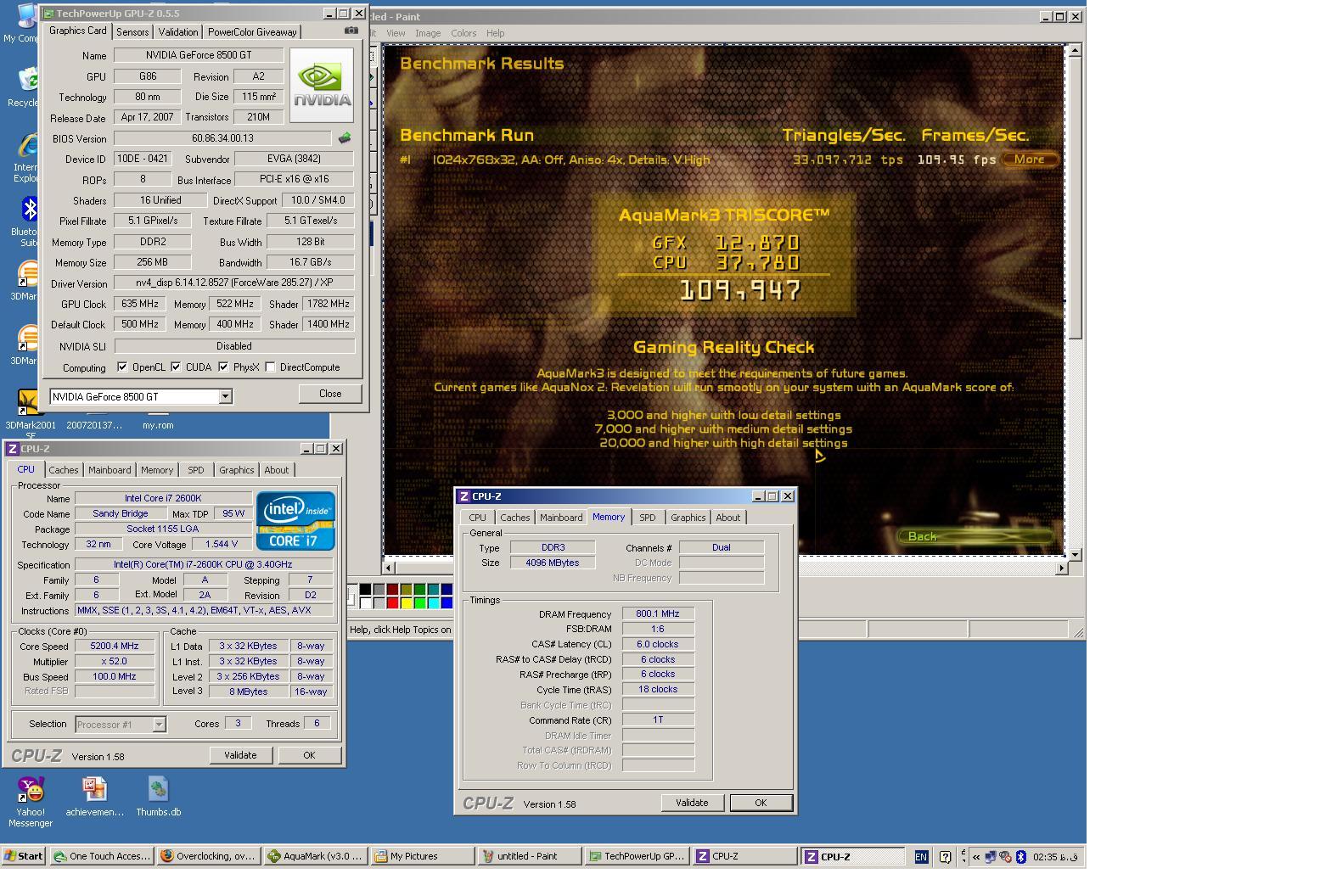Enable the DirectCompute checkbox in GPU-Z
Viewport: 1320px width, 896px height.
pyautogui.click(x=270, y=367)
